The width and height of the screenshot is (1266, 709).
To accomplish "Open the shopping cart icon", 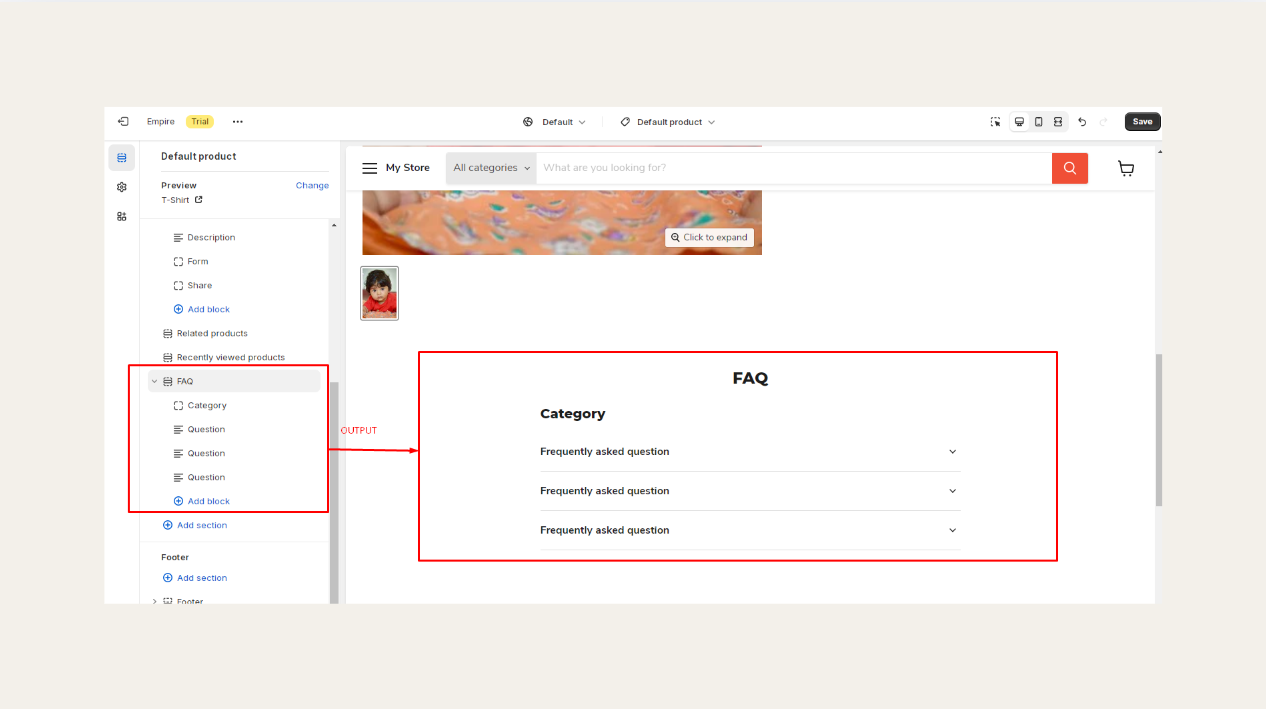I will (x=1126, y=168).
